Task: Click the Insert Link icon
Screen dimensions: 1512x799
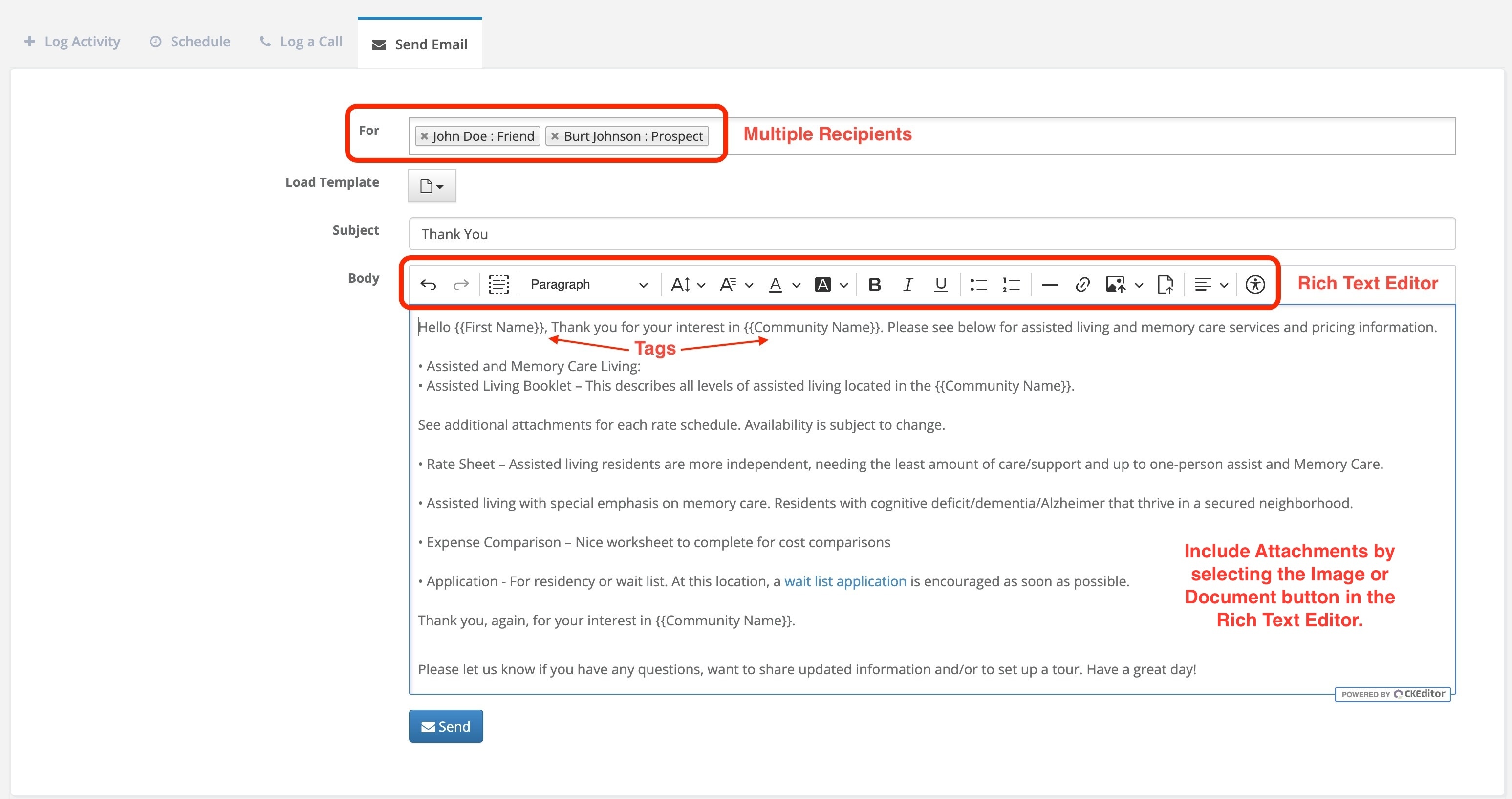Action: [x=1082, y=285]
